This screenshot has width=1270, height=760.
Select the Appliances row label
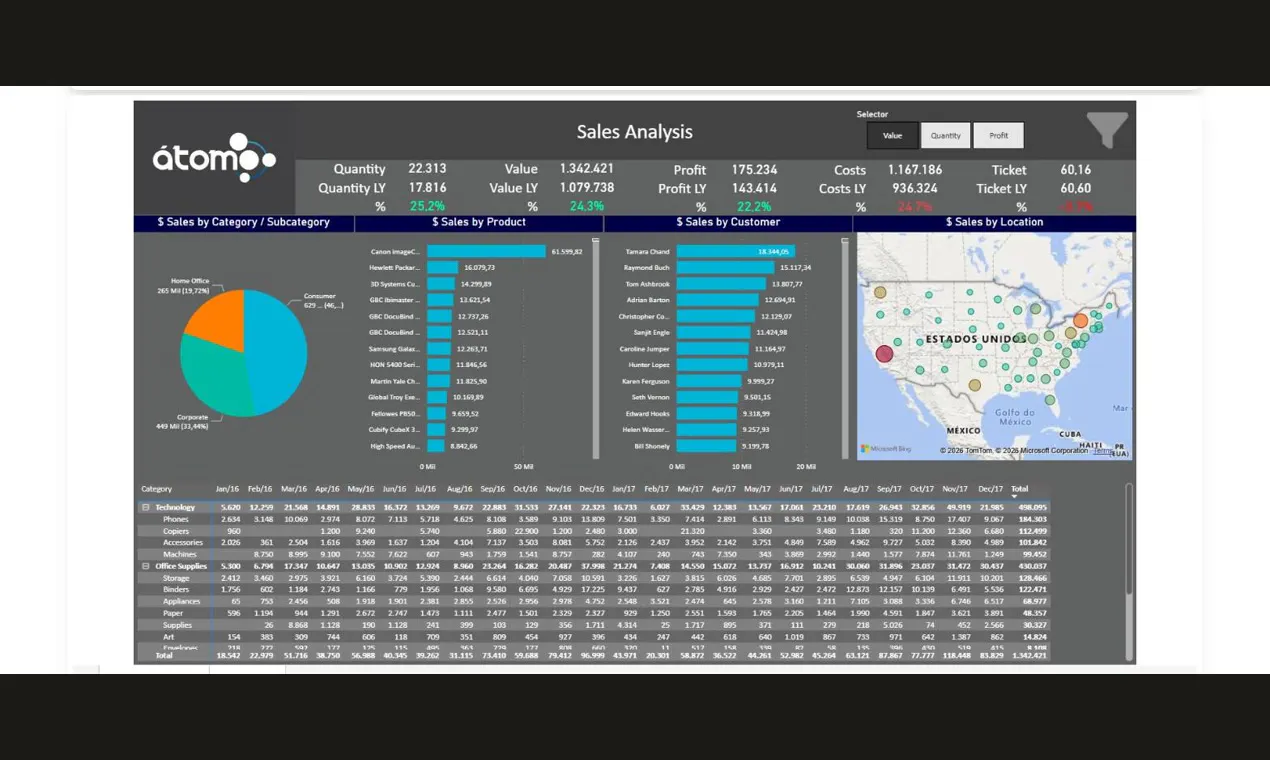click(x=182, y=602)
